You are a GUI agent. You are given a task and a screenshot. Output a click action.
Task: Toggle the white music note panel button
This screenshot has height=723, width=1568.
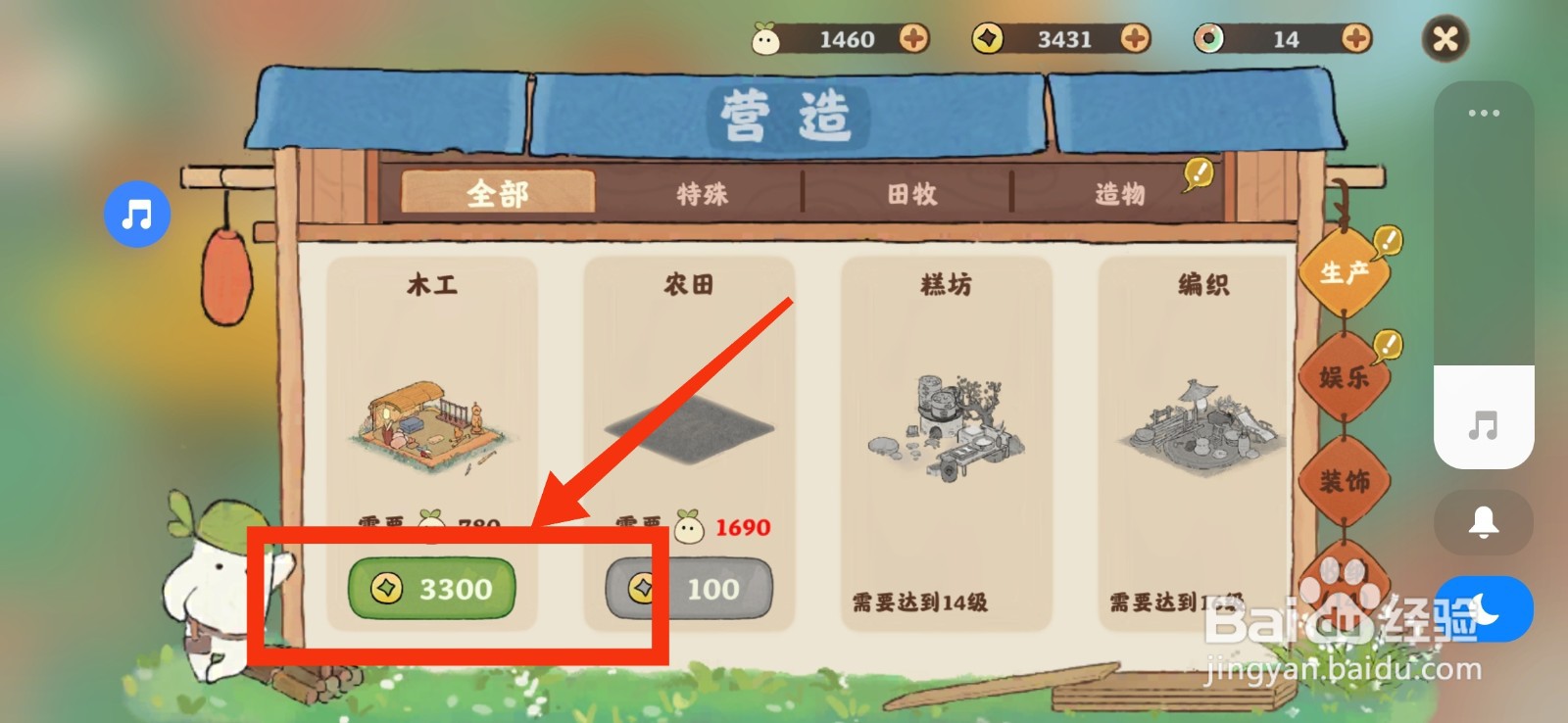point(1484,425)
